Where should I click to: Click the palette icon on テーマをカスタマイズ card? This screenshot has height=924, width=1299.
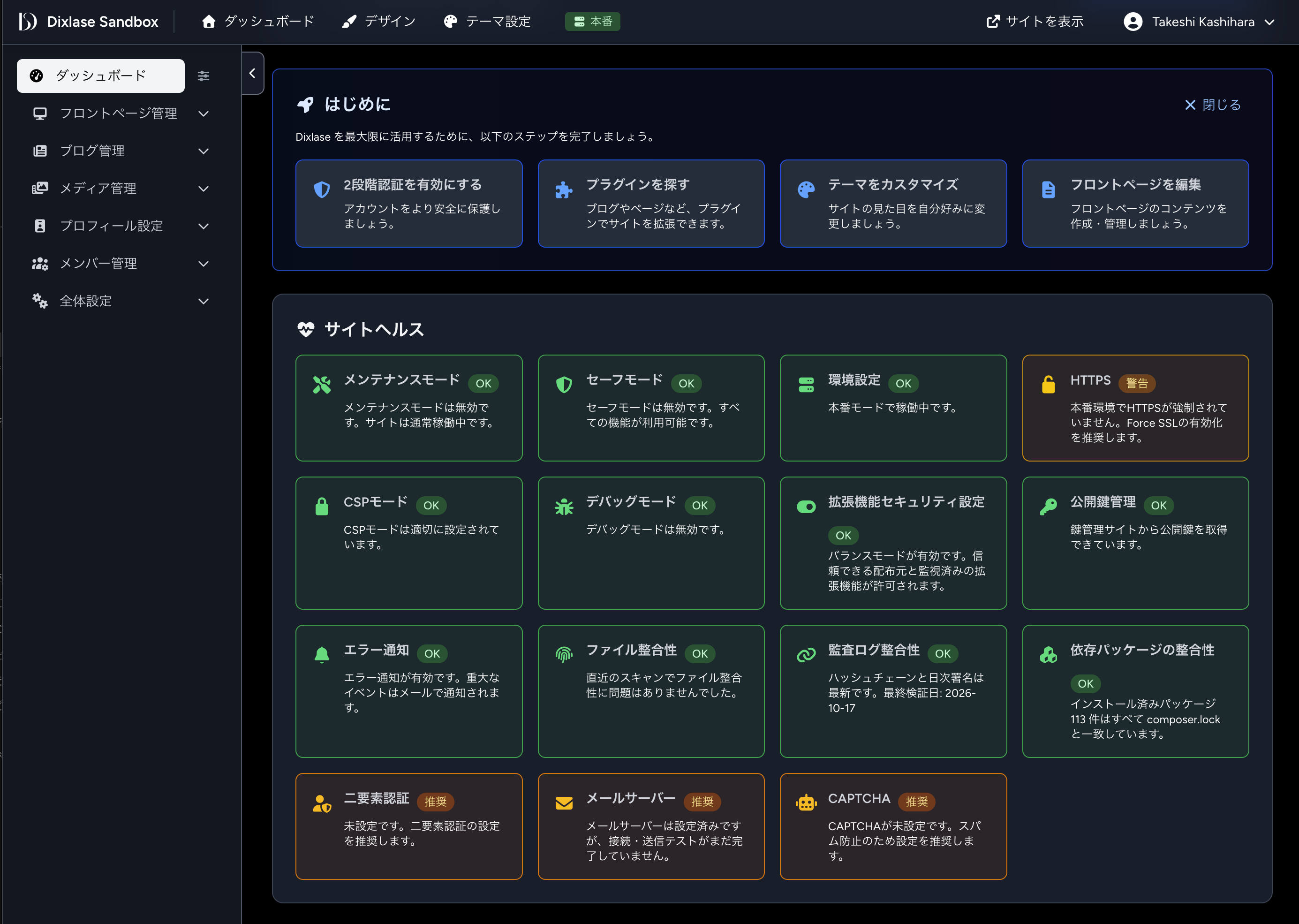coord(806,189)
